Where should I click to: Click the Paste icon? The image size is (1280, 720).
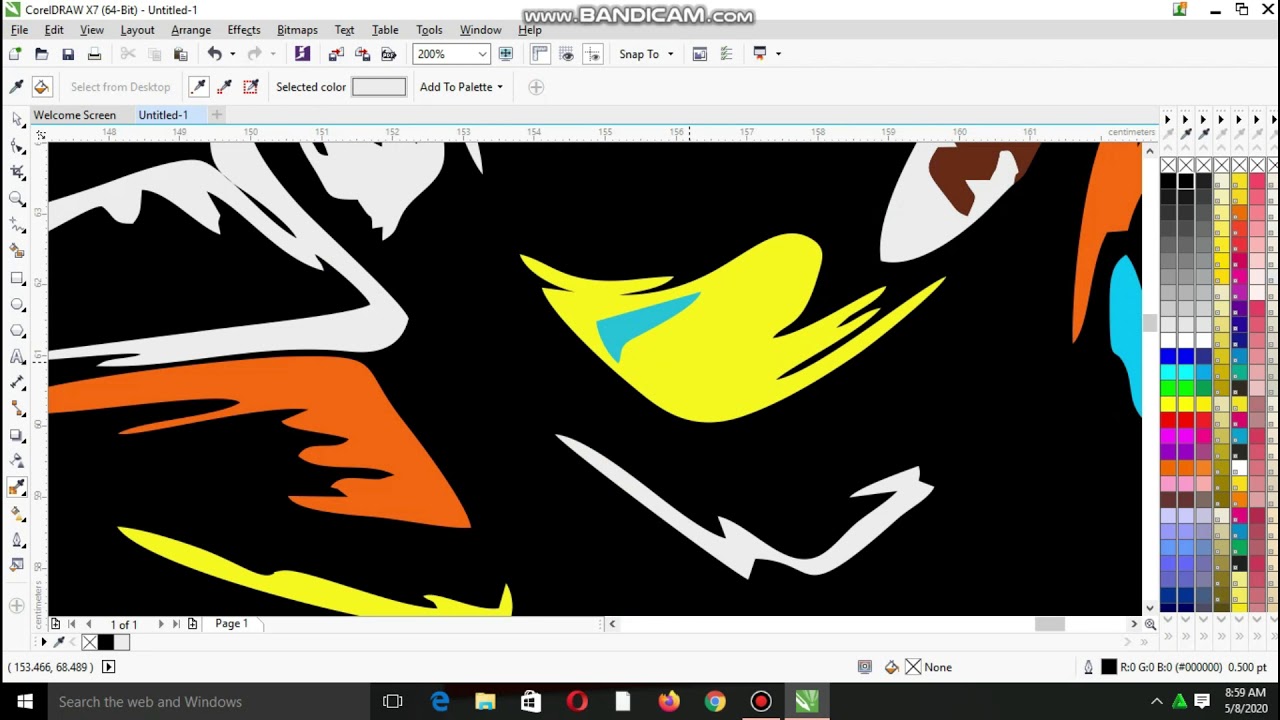coord(181,54)
